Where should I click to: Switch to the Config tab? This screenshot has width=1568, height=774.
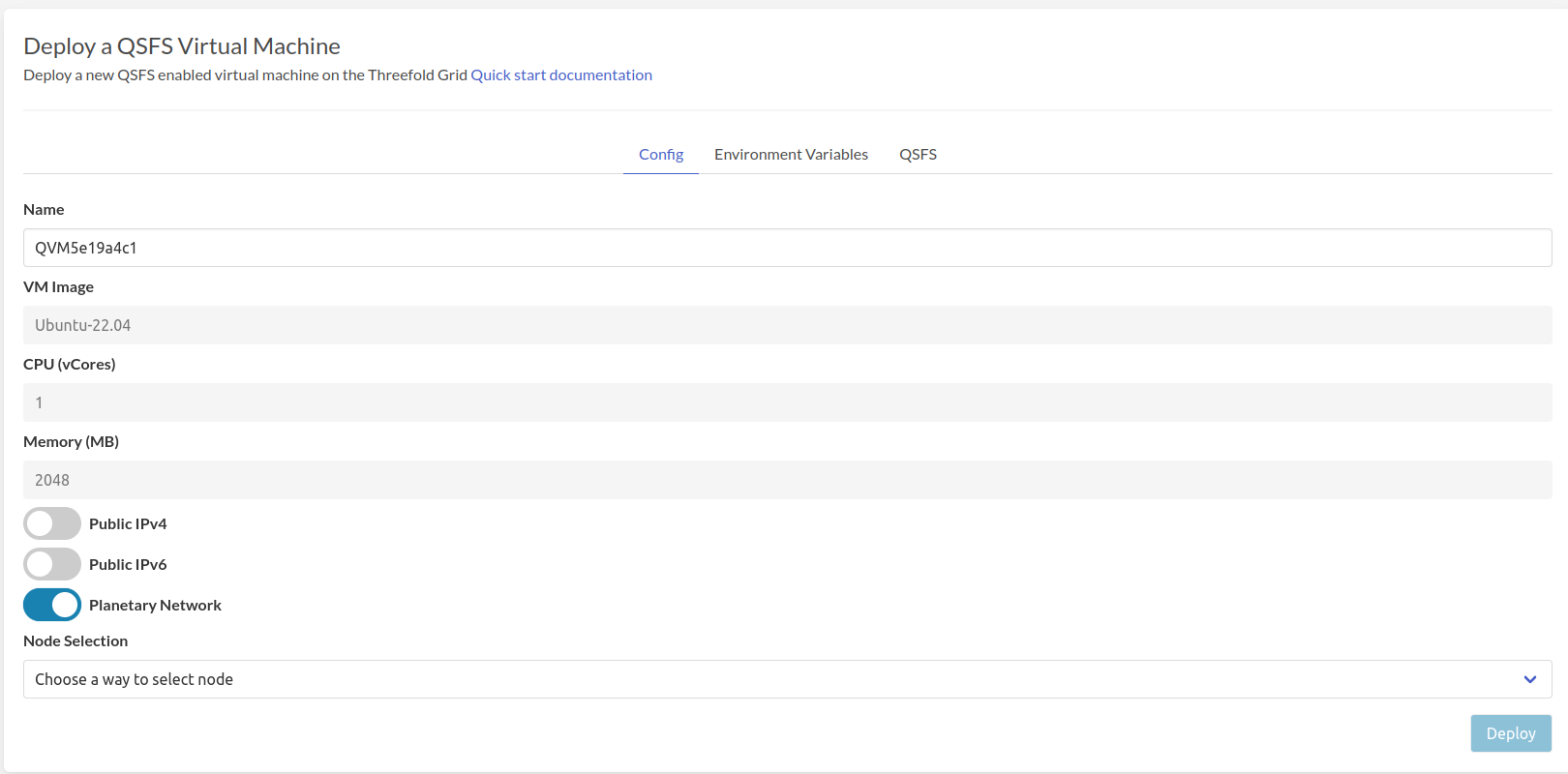pos(661,155)
